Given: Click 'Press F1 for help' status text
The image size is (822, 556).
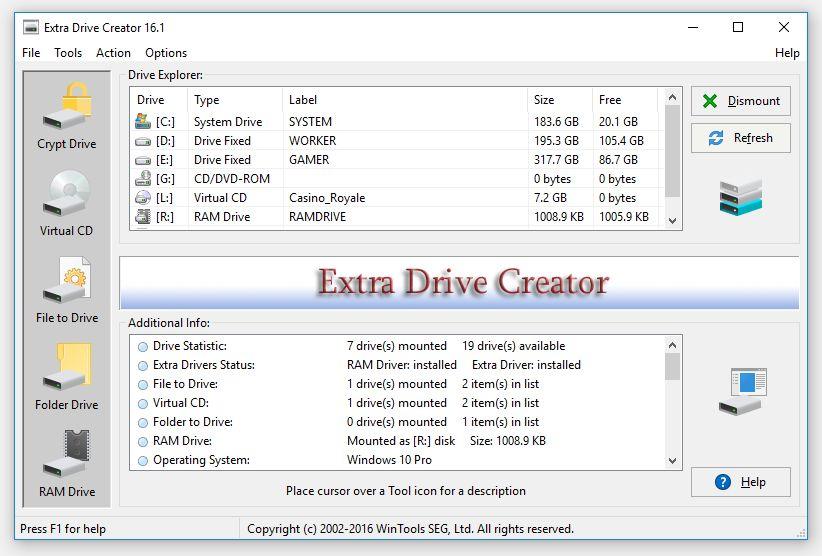Looking at the screenshot, I should click(x=63, y=529).
